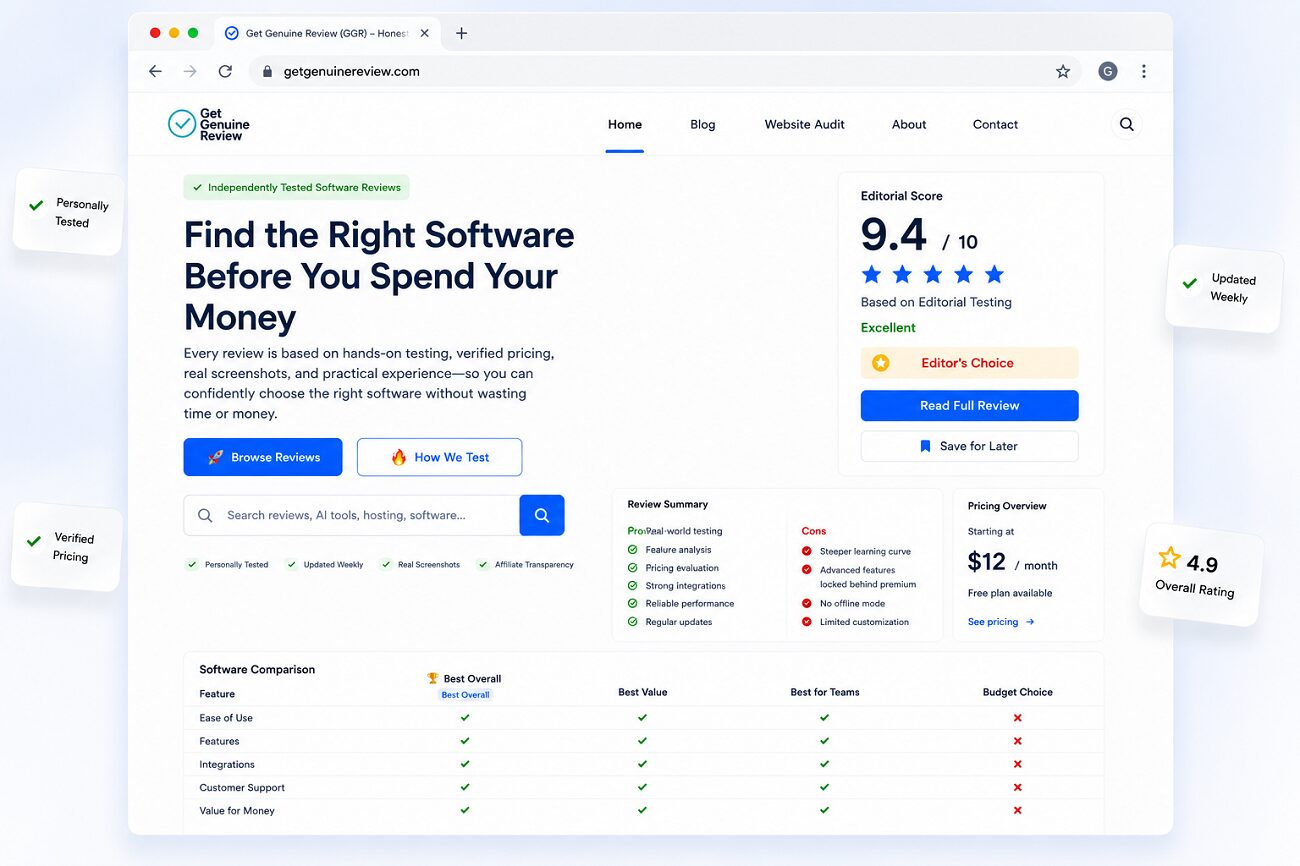Click the Browse Reviews button

click(x=263, y=457)
